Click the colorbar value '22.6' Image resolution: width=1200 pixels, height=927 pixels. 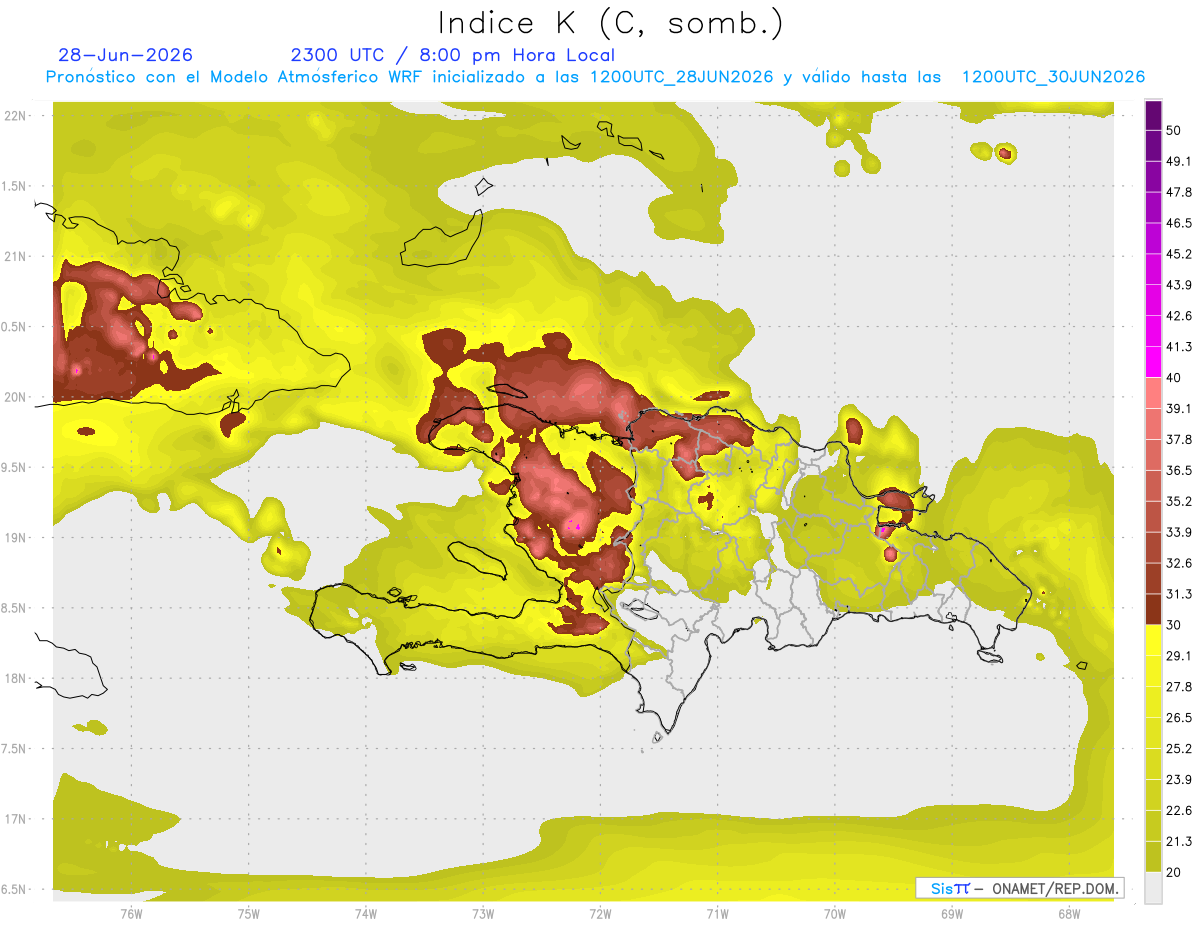(1179, 811)
